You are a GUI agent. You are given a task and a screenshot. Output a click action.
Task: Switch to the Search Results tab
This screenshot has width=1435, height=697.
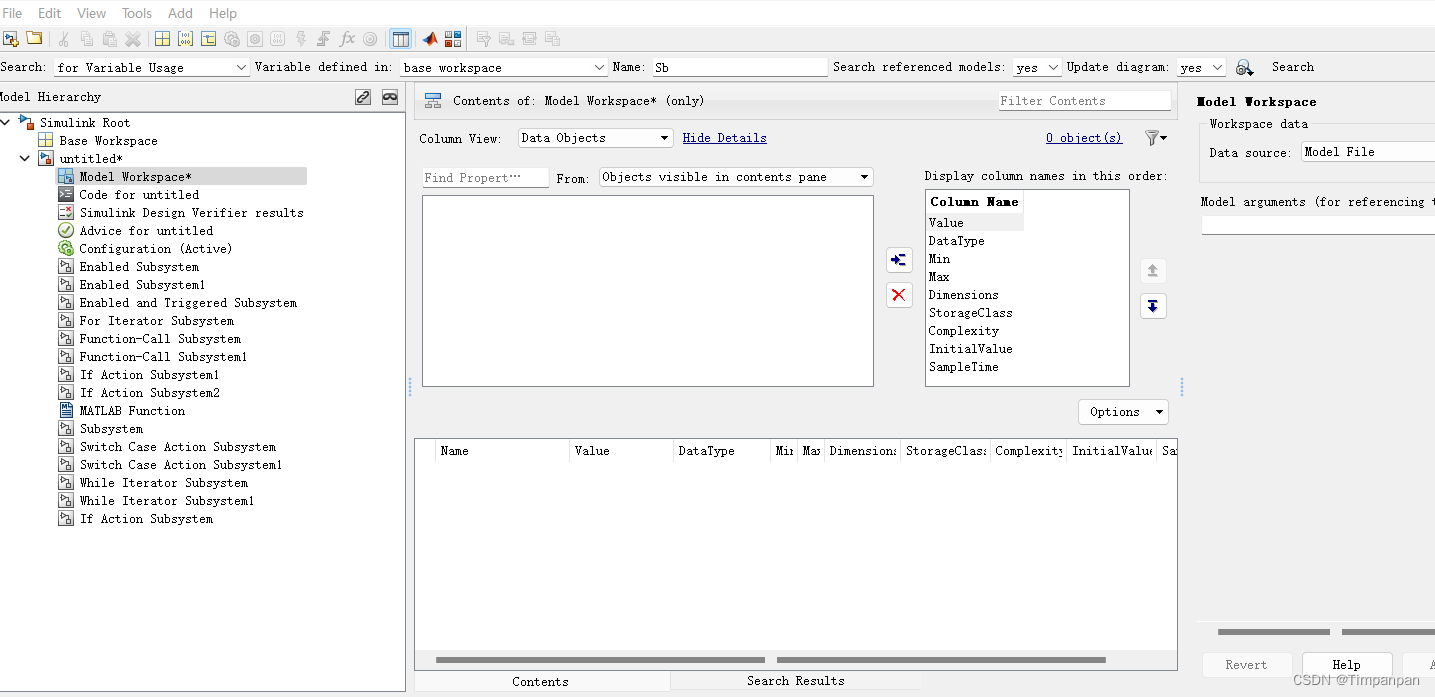[x=795, y=680]
